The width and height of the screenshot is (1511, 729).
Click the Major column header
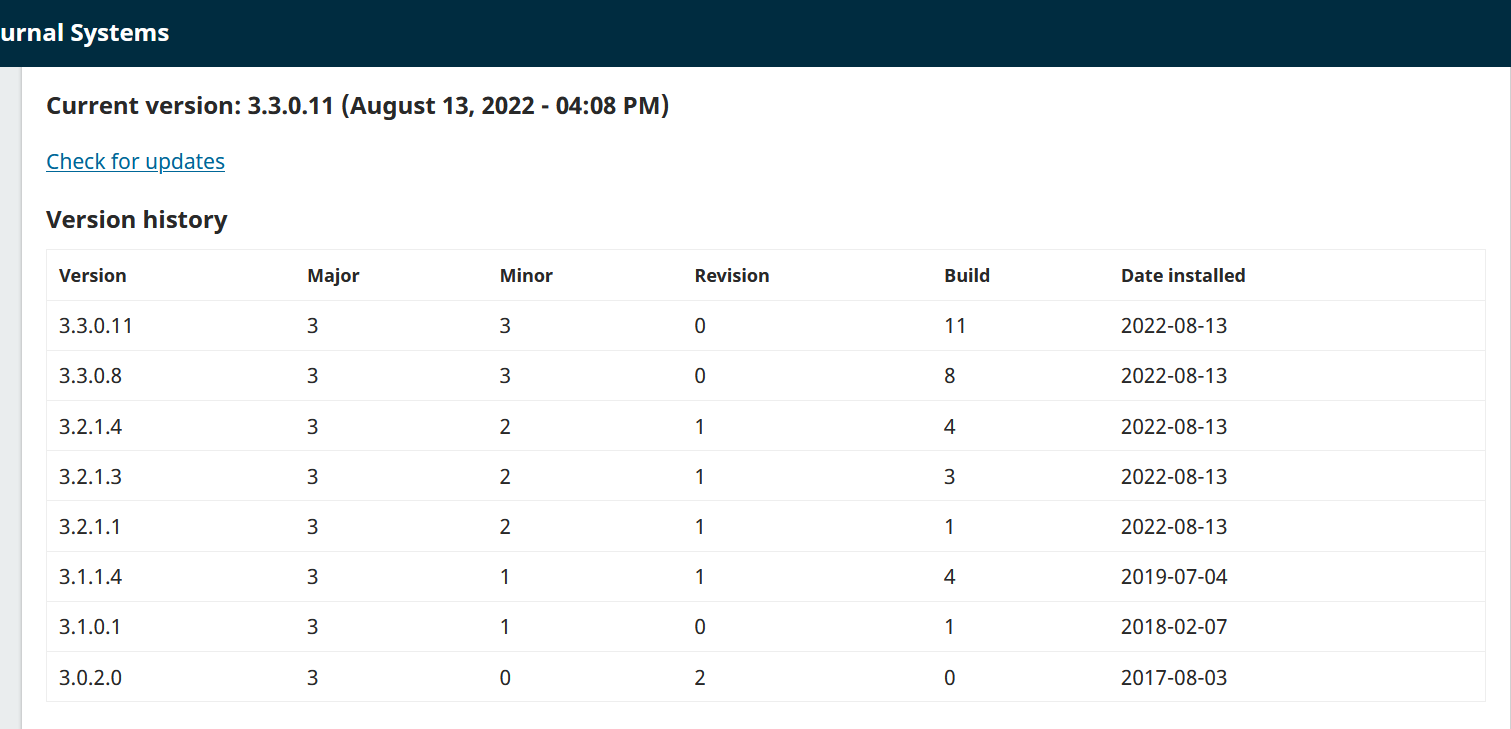tap(333, 275)
